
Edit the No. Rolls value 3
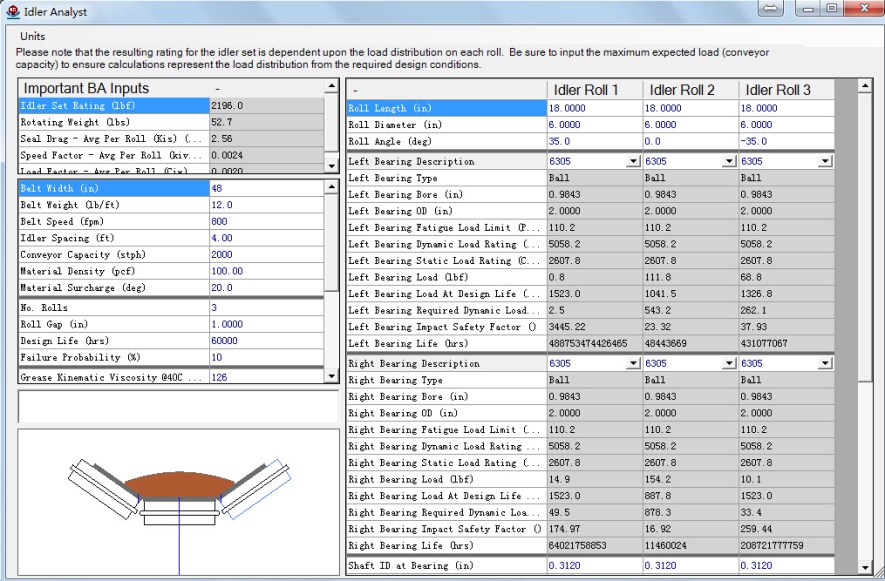click(x=266, y=308)
